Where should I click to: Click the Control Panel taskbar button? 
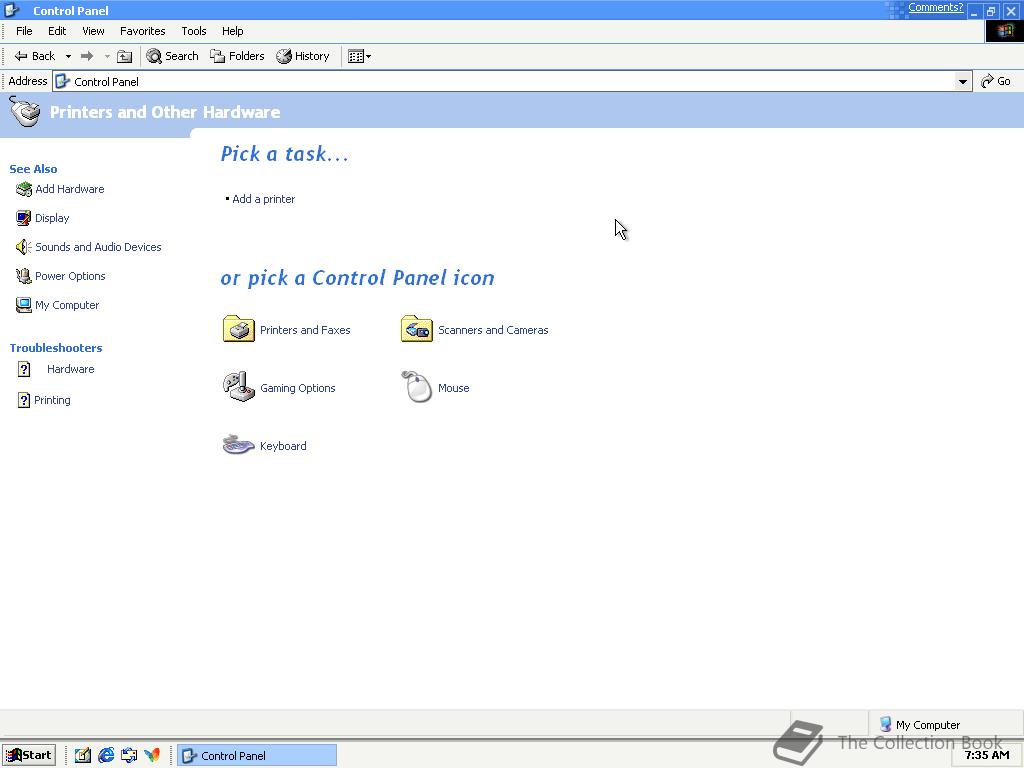(257, 755)
